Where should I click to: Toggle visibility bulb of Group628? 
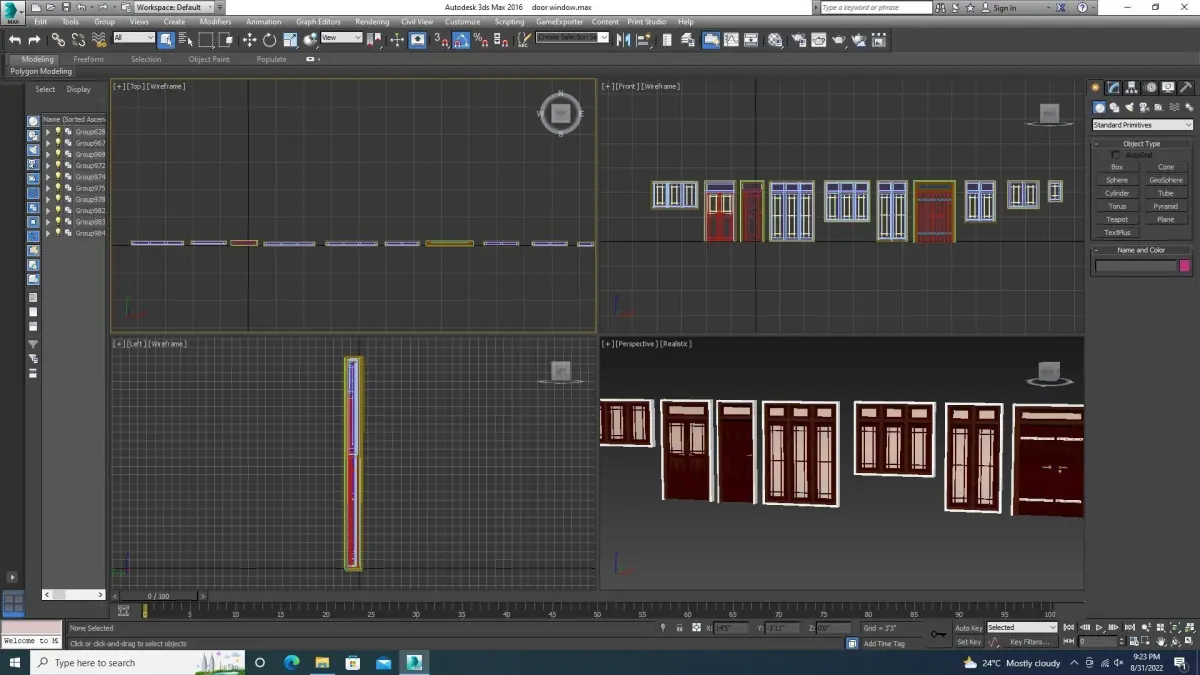click(58, 132)
